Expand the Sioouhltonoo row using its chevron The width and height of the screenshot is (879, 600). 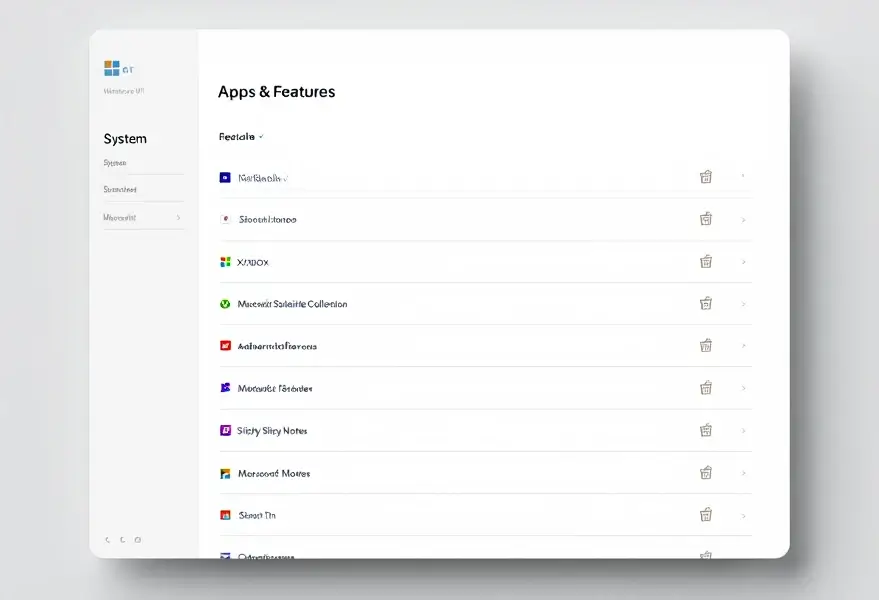(743, 220)
